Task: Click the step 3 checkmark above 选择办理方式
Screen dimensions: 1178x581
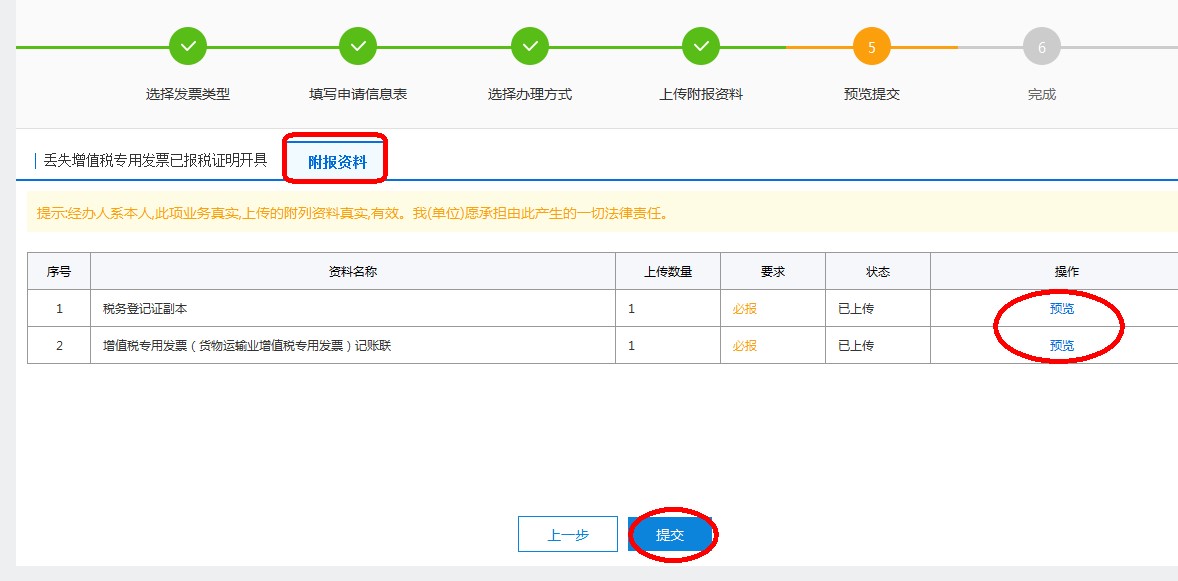Action: [x=530, y=46]
